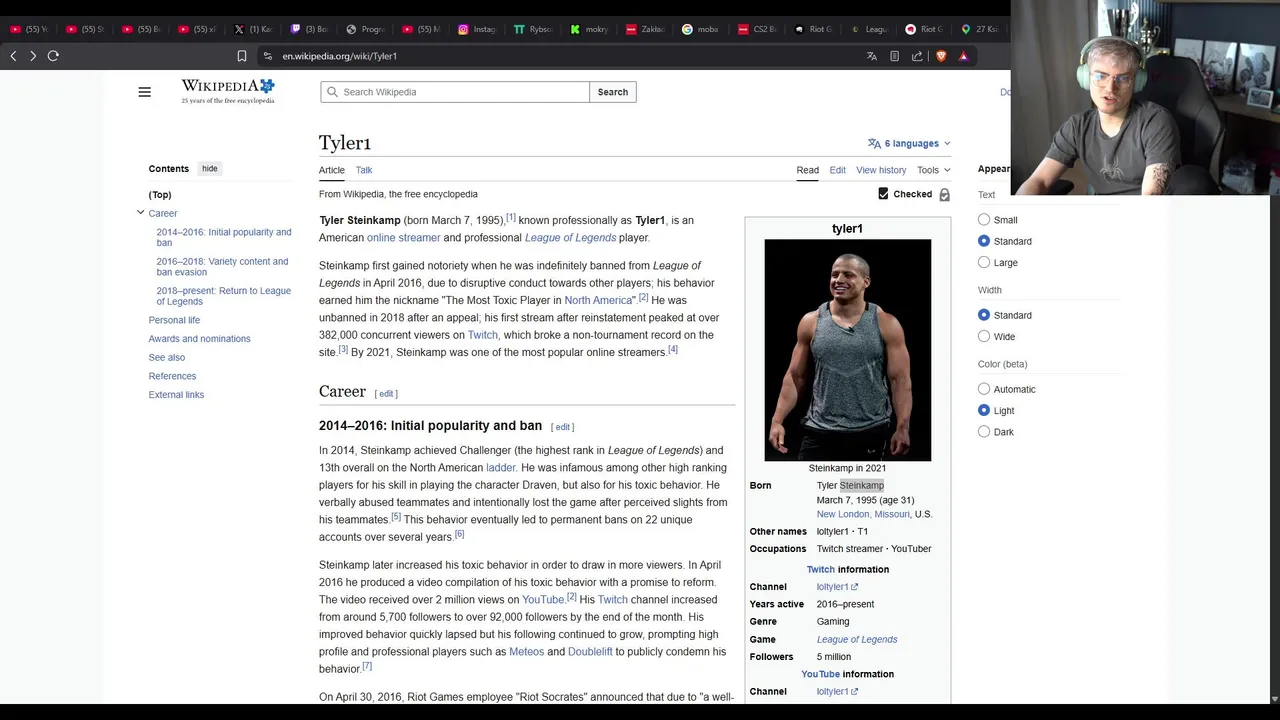
Task: Jump to Awards and nominations section
Action: [200, 339]
